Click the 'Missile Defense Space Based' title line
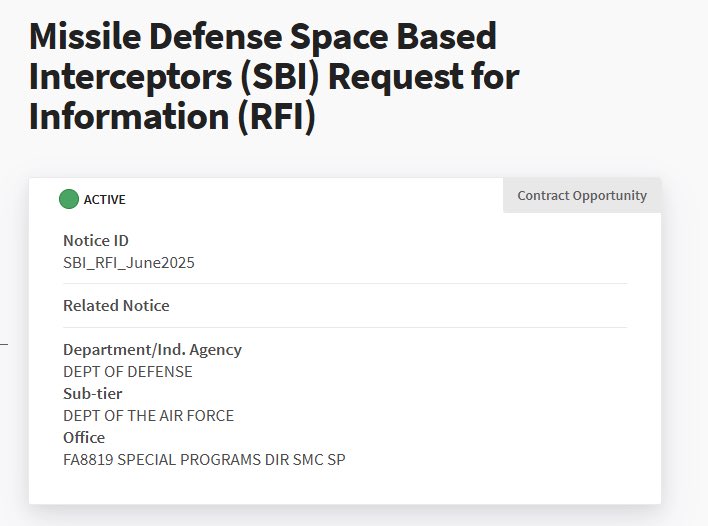This screenshot has height=526, width=708. [263, 38]
